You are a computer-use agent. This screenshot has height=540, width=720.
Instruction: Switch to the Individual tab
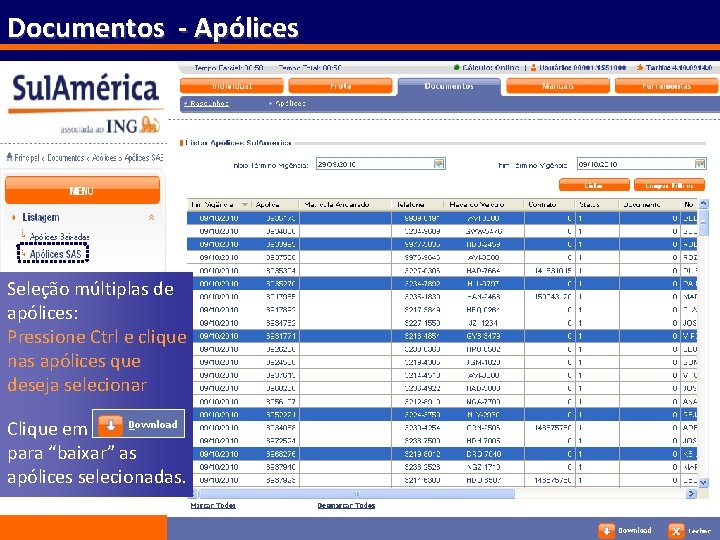click(231, 86)
